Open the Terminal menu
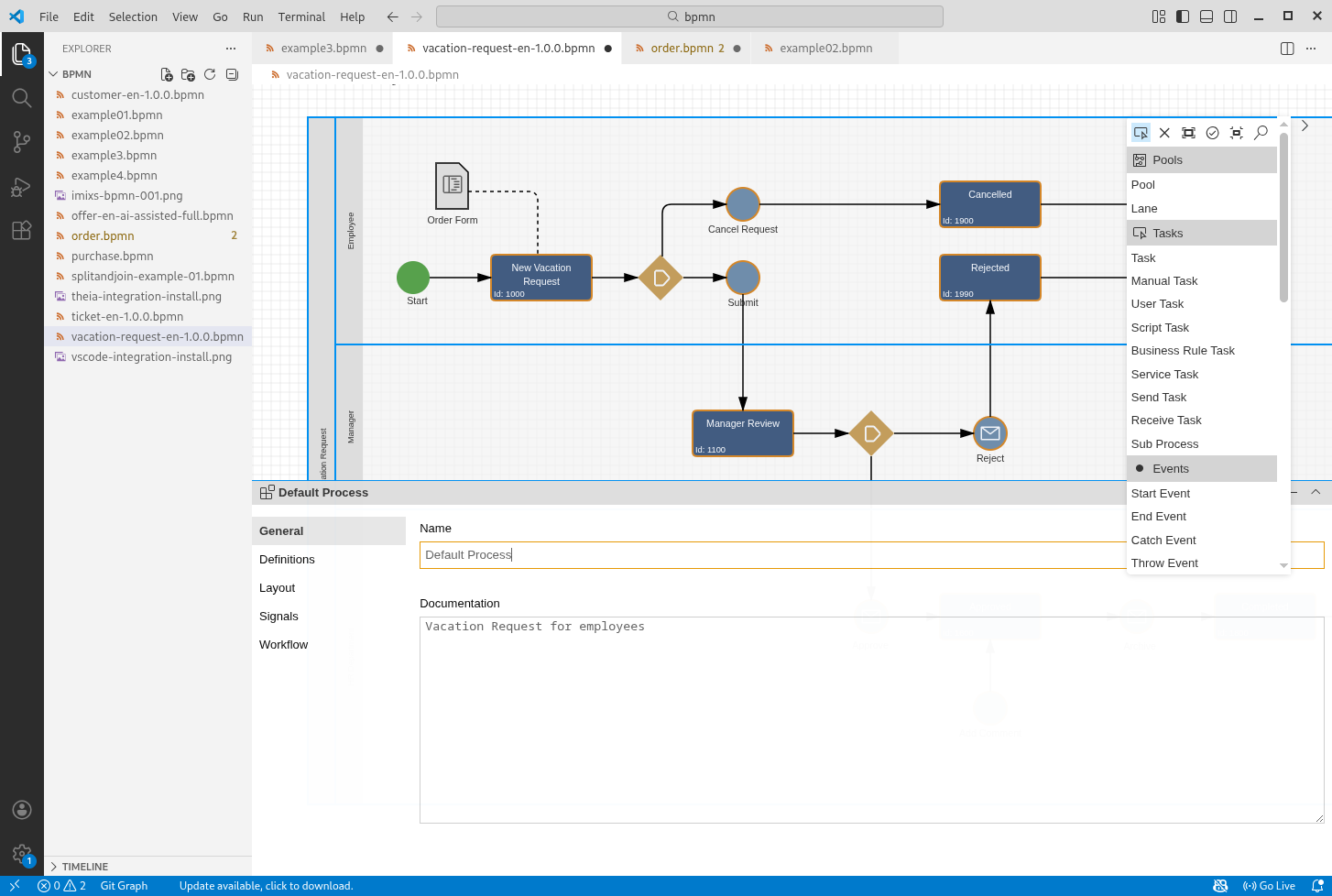Screen dimensions: 1332x896 (301, 16)
